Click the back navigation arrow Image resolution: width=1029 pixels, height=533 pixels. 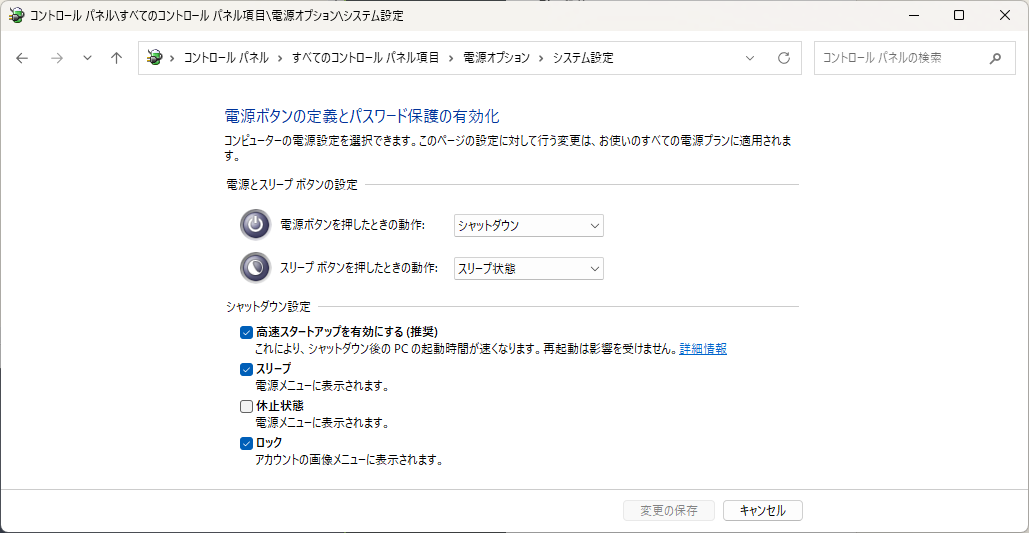[x=23, y=58]
